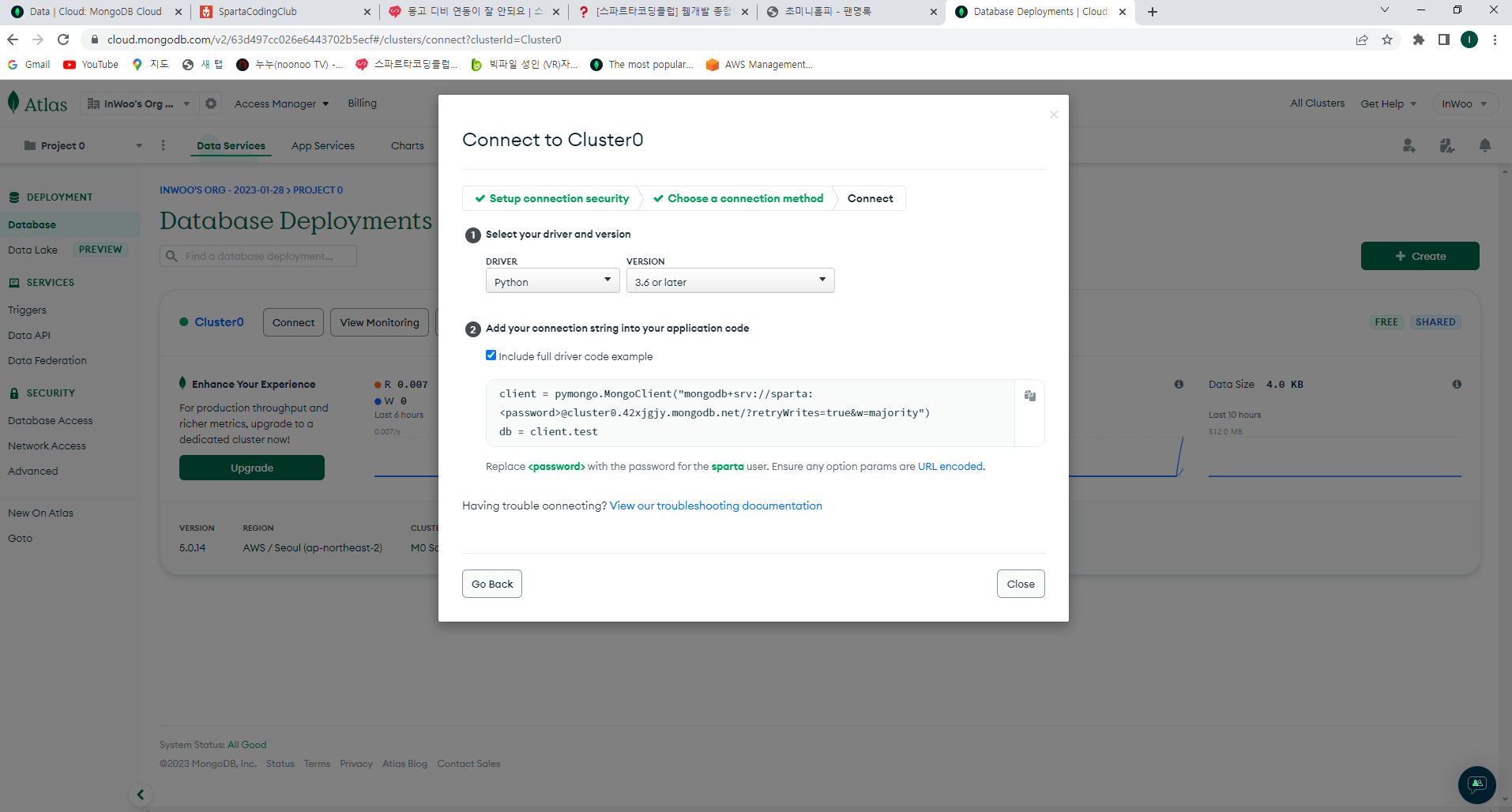This screenshot has height=812, width=1512.
Task: Open the support chat bubble icon
Action: pyautogui.click(x=1476, y=785)
